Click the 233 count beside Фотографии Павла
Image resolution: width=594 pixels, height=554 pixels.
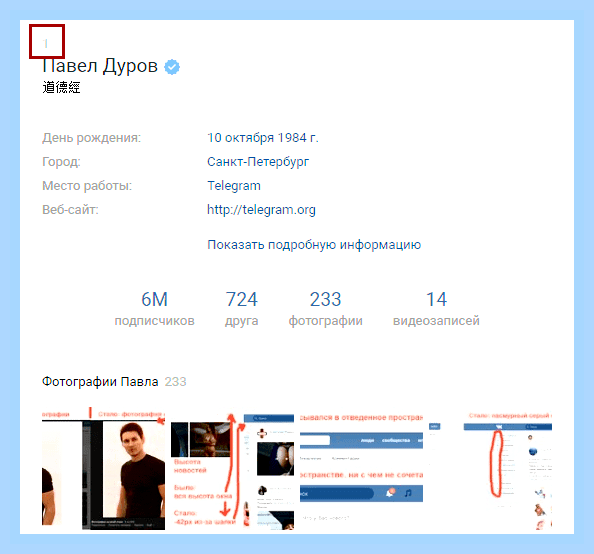(x=175, y=382)
